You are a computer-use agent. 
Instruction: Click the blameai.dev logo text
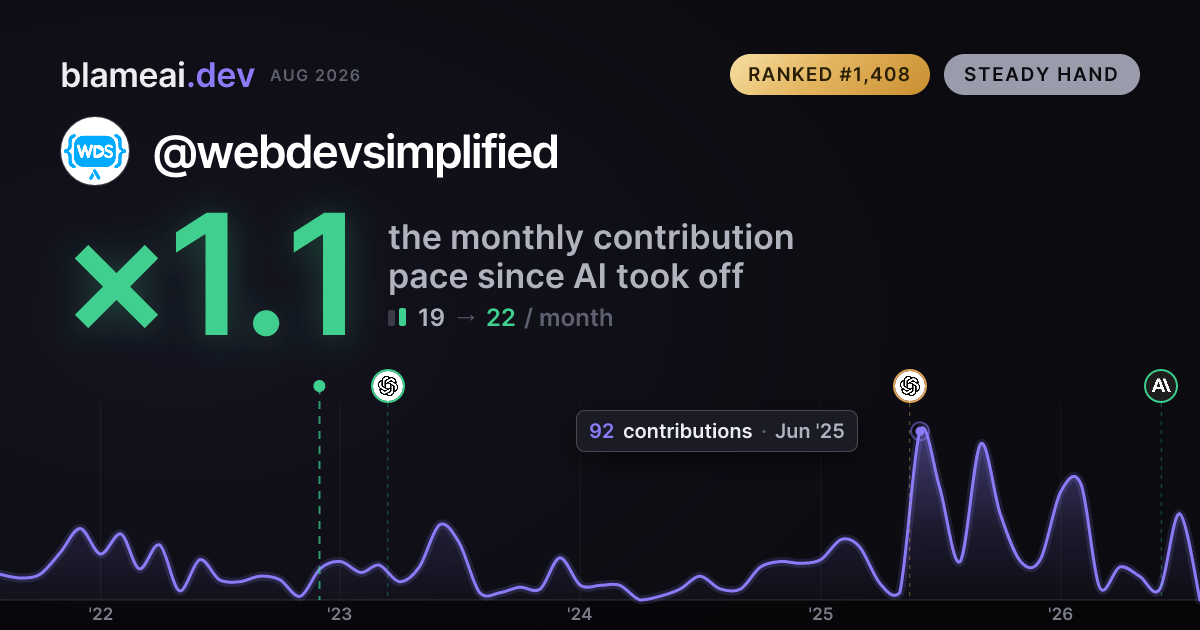click(x=158, y=75)
